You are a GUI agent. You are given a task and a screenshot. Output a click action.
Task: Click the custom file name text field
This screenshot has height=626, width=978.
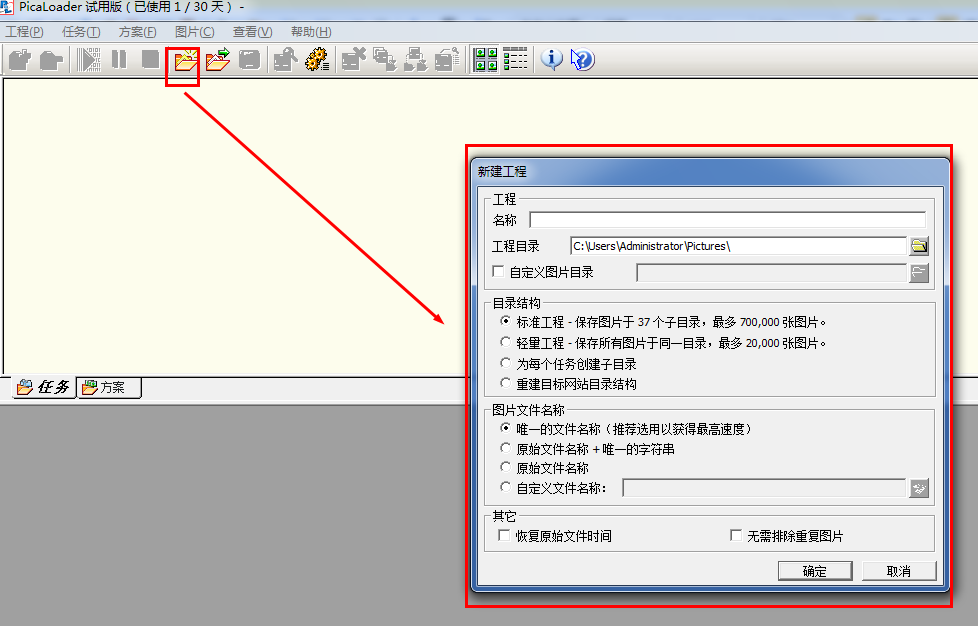764,488
